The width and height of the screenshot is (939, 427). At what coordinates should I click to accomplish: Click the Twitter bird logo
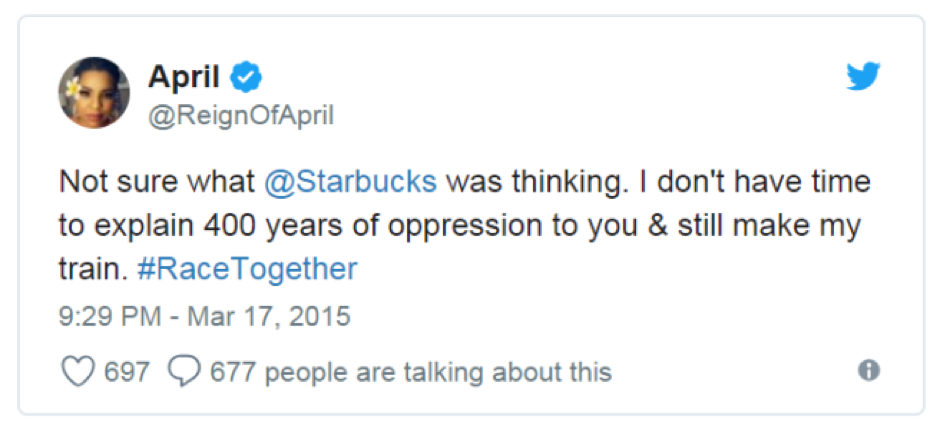[862, 76]
